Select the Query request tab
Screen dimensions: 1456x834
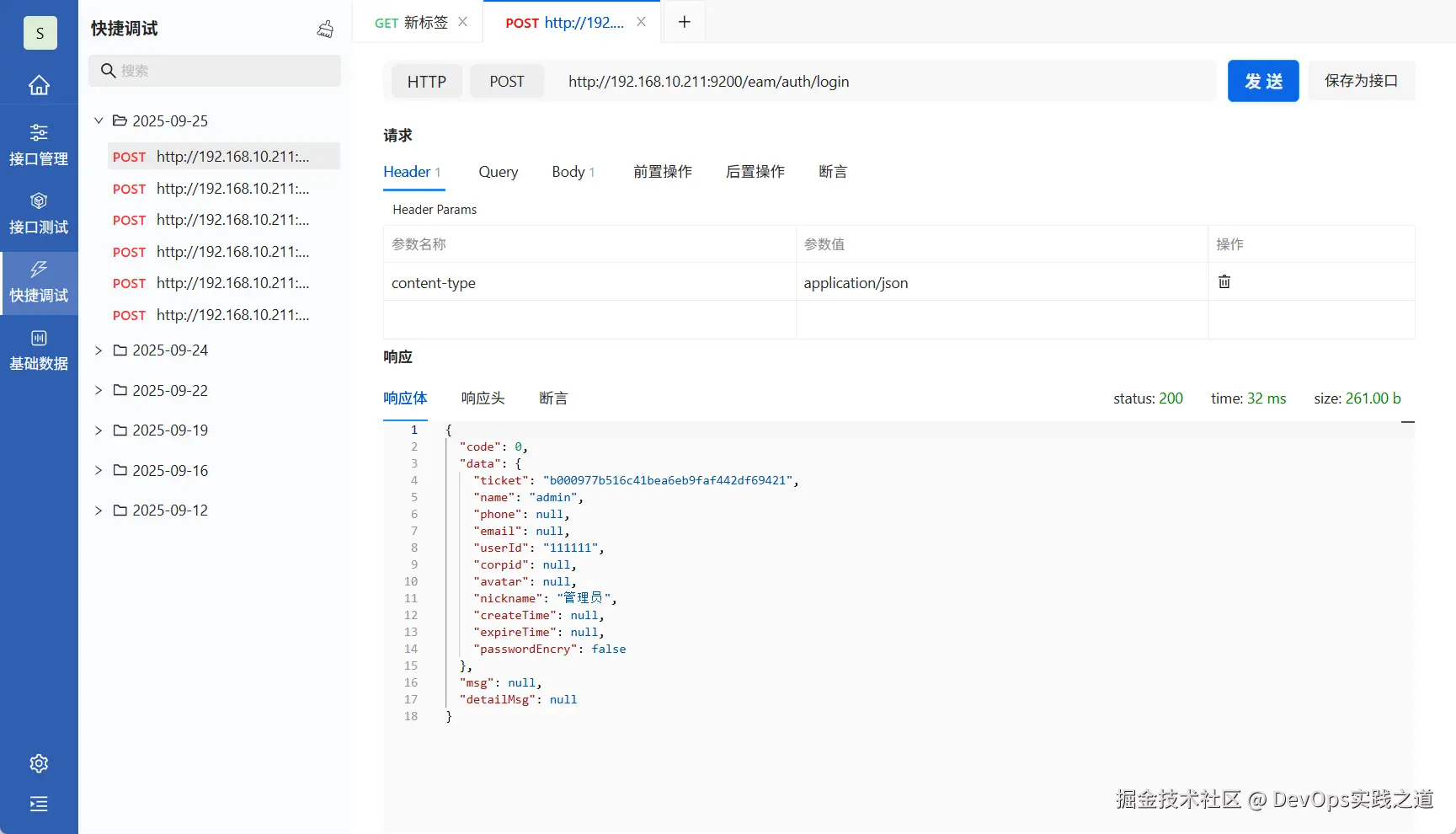[x=499, y=172]
